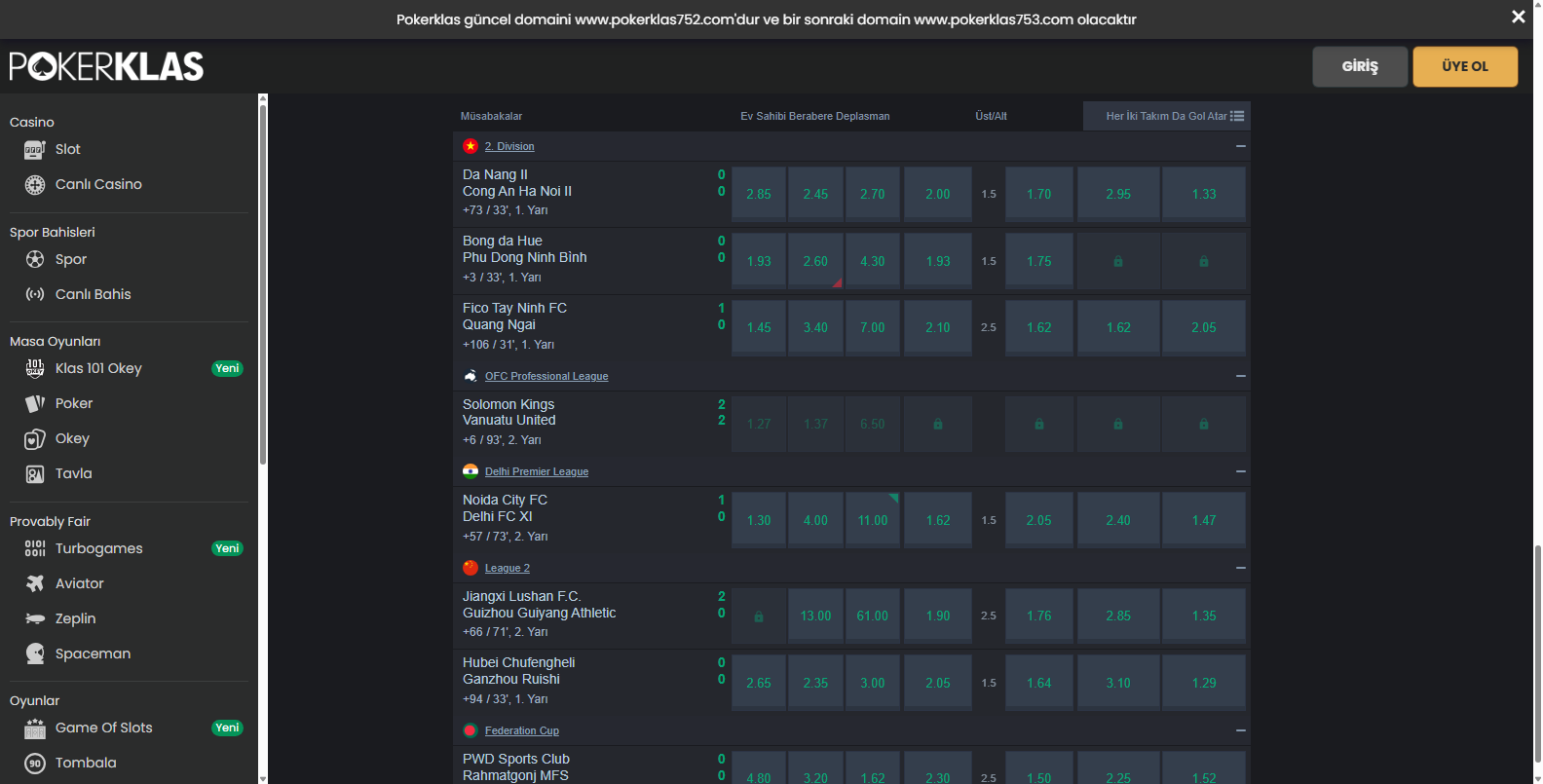Click the China flag beside League 2
The image size is (1543, 784).
coord(470,568)
